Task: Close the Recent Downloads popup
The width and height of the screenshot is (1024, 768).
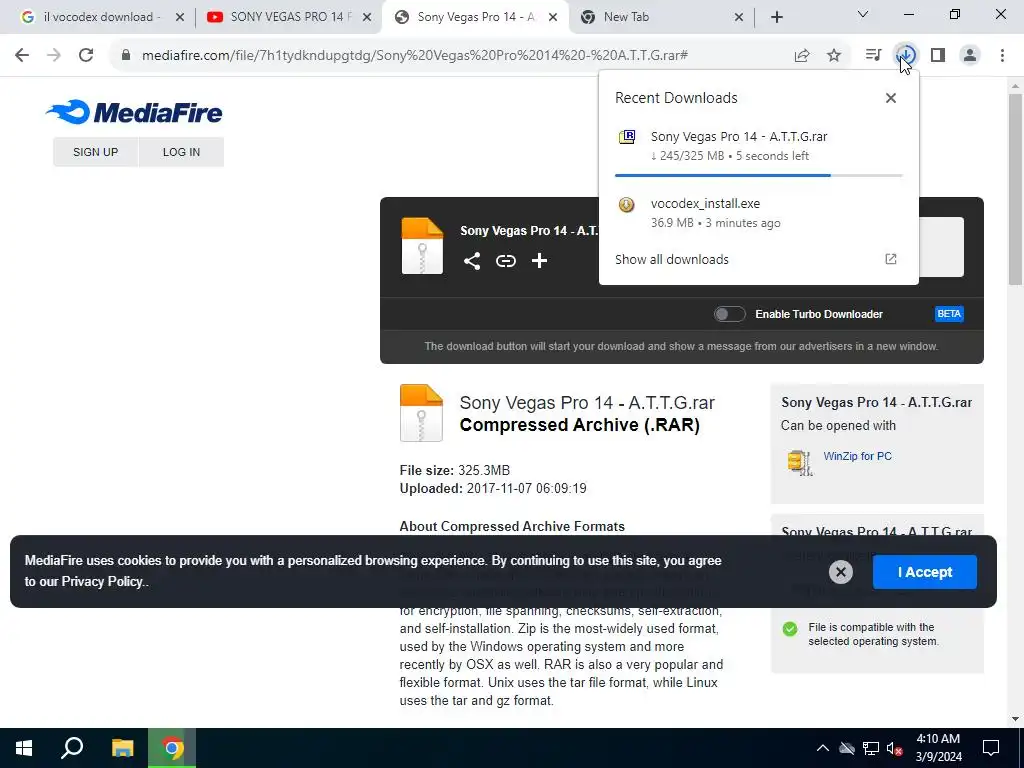Action: pos(891,98)
